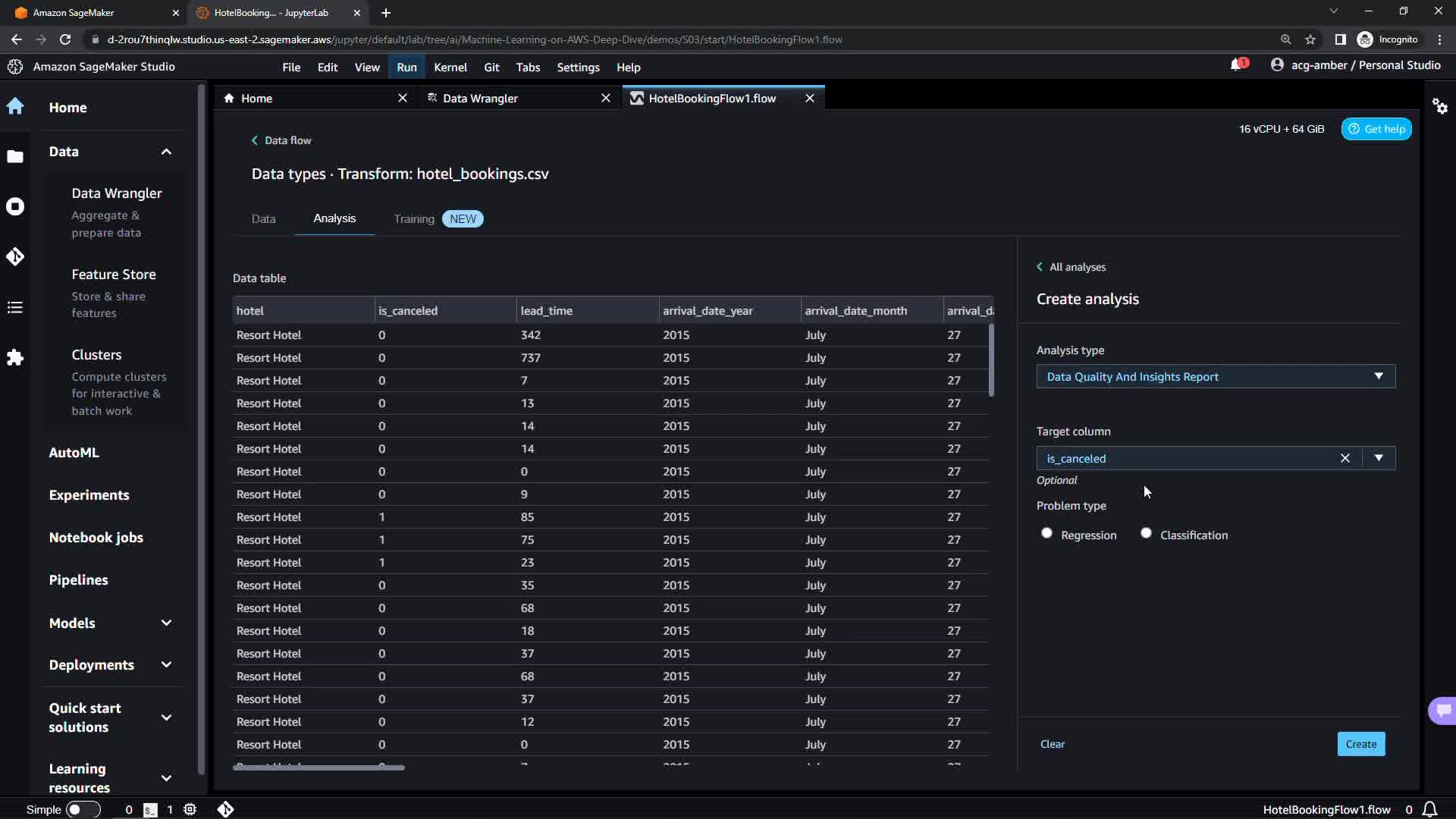1456x819 pixels.
Task: Expand the Models sidebar section
Action: tap(166, 623)
